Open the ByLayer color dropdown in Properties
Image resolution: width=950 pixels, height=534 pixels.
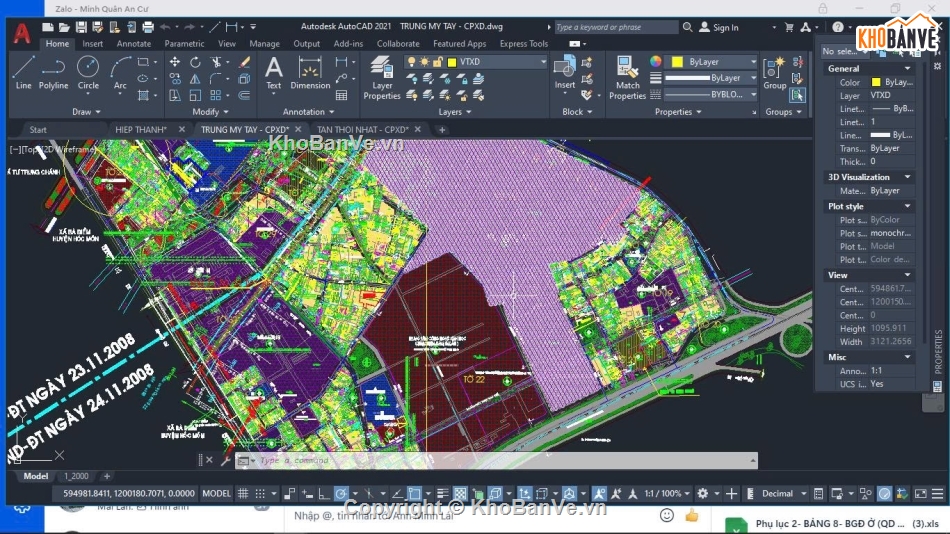point(753,62)
